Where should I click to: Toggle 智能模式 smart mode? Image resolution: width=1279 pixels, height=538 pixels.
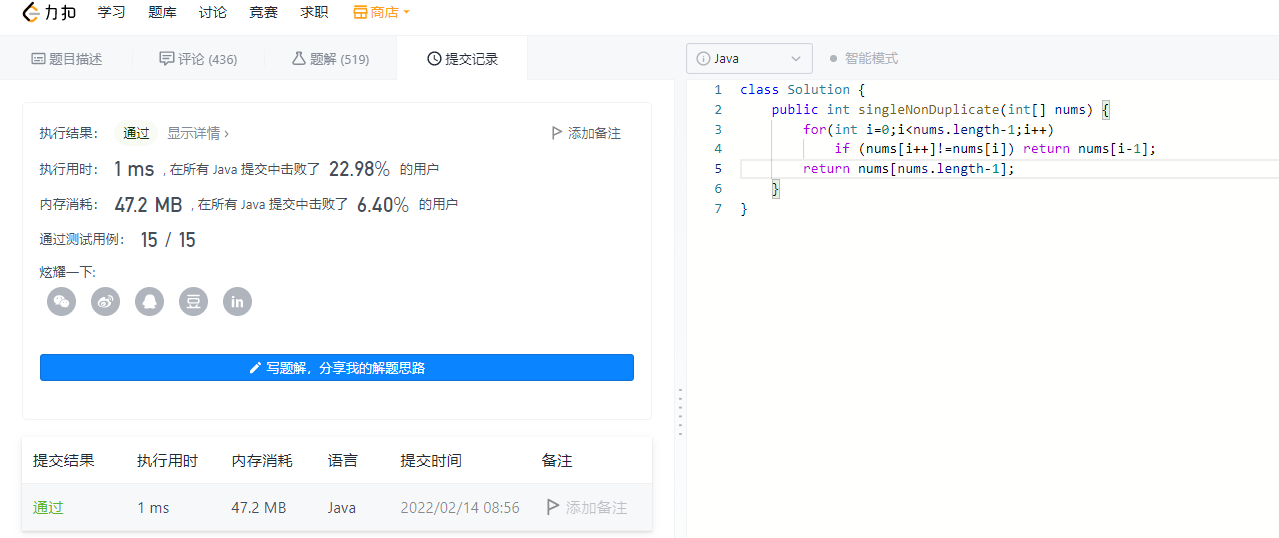coord(864,59)
